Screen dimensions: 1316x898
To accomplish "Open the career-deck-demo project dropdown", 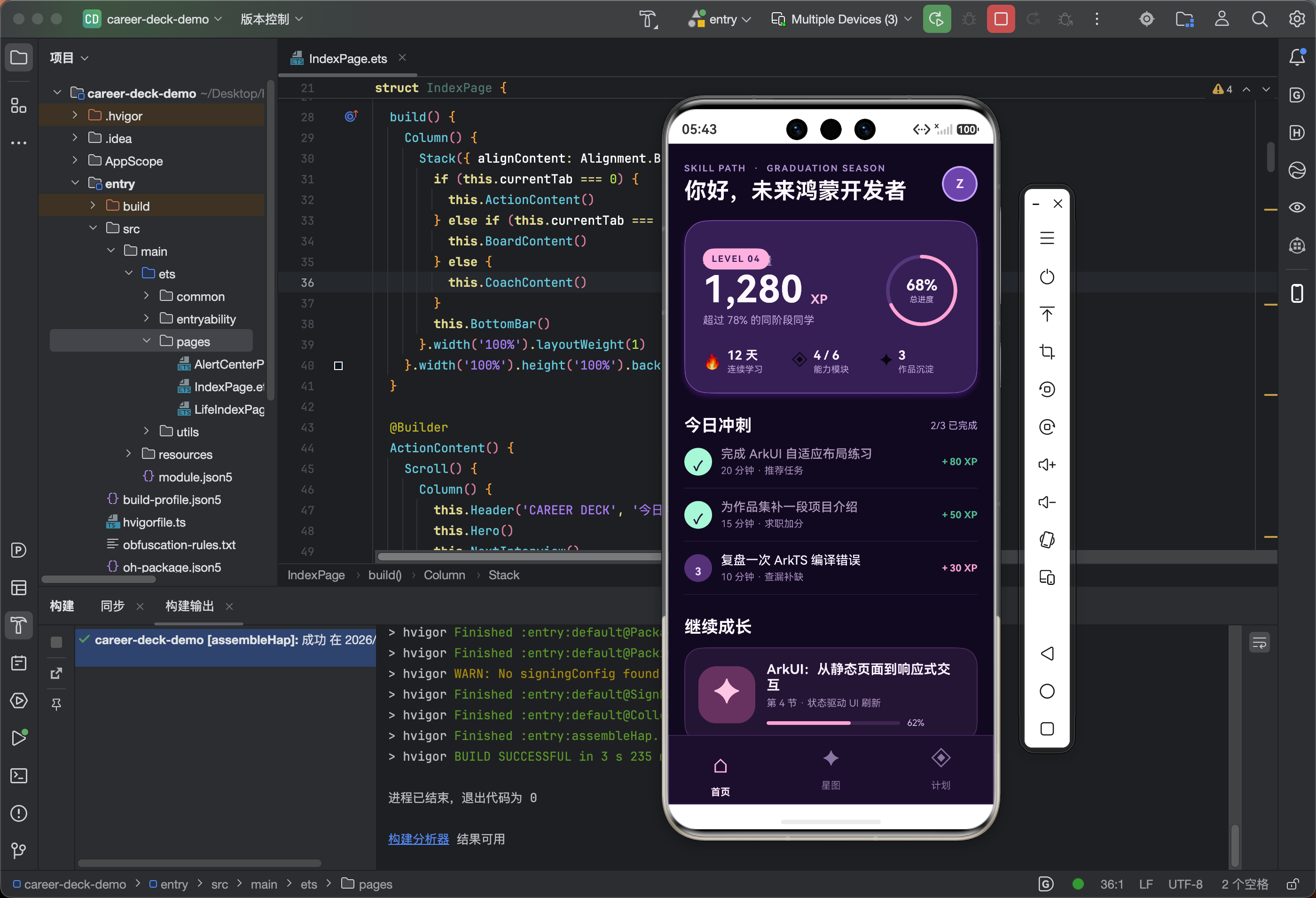I will (153, 19).
